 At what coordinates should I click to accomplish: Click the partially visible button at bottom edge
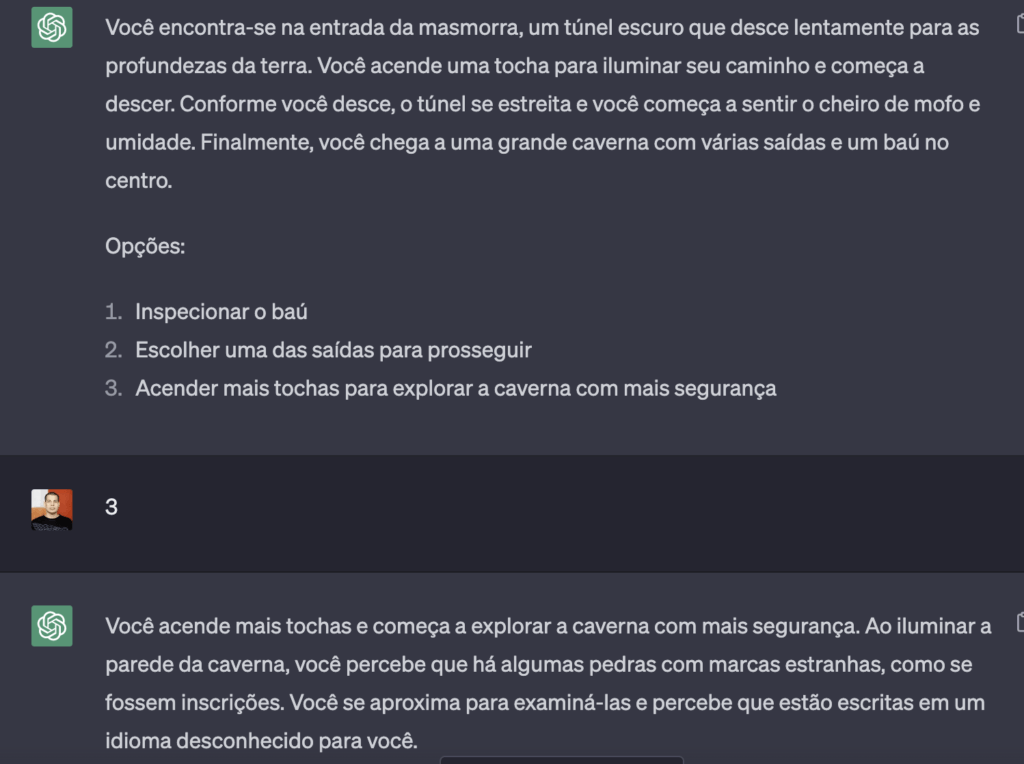(562, 760)
